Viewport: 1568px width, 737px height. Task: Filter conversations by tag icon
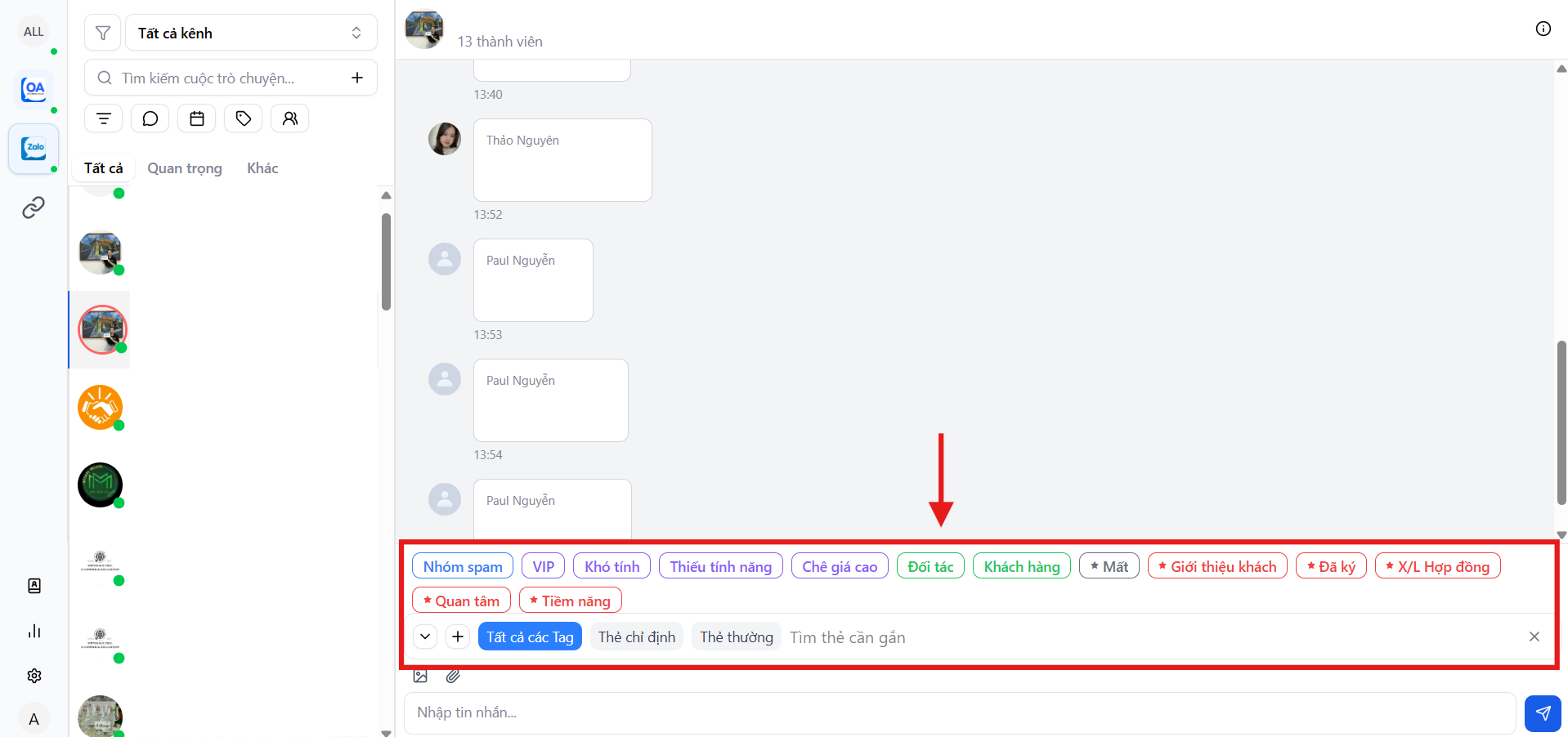pos(243,118)
